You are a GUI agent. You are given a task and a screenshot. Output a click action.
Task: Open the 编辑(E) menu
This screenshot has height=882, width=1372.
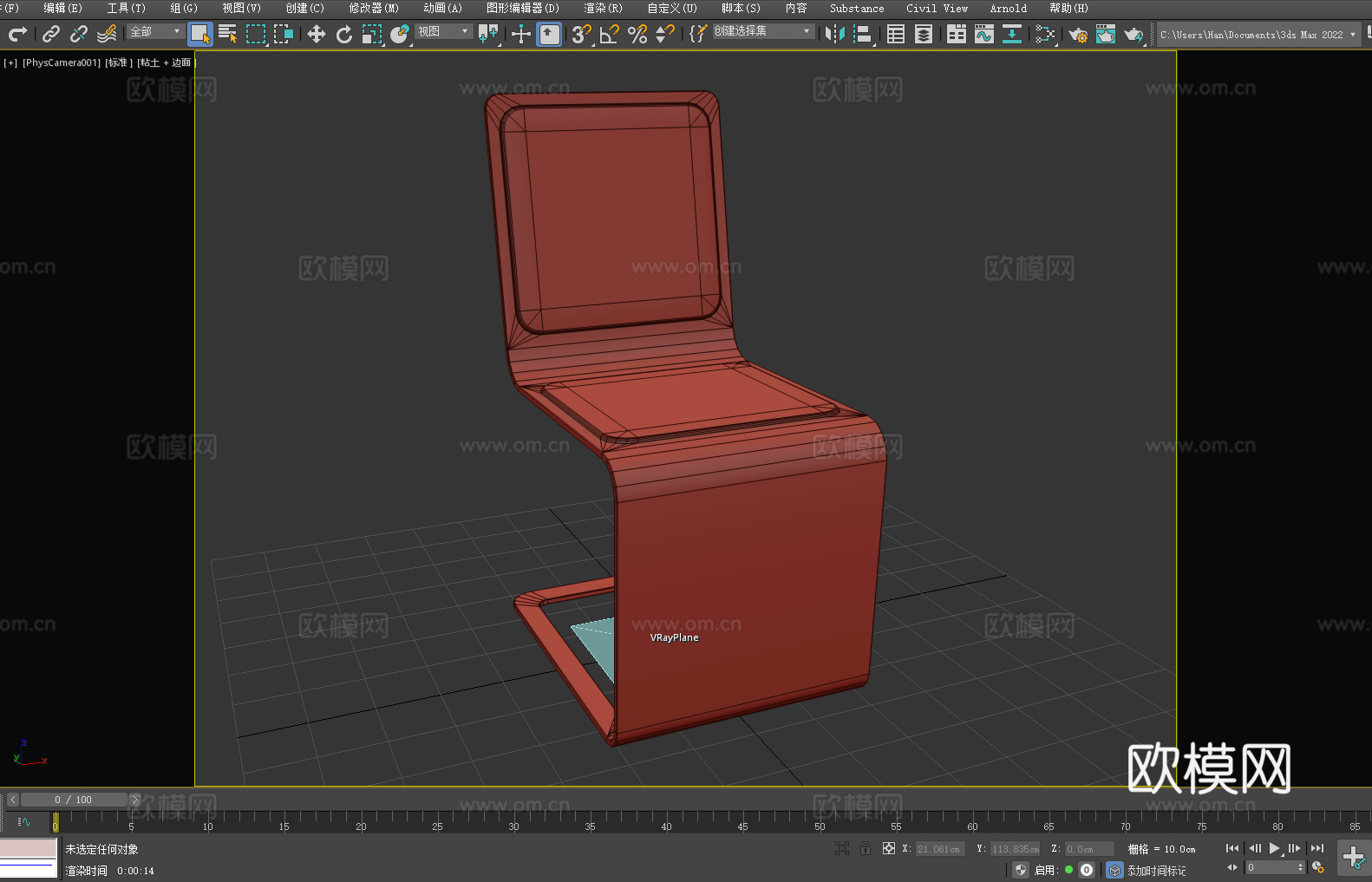point(62,8)
